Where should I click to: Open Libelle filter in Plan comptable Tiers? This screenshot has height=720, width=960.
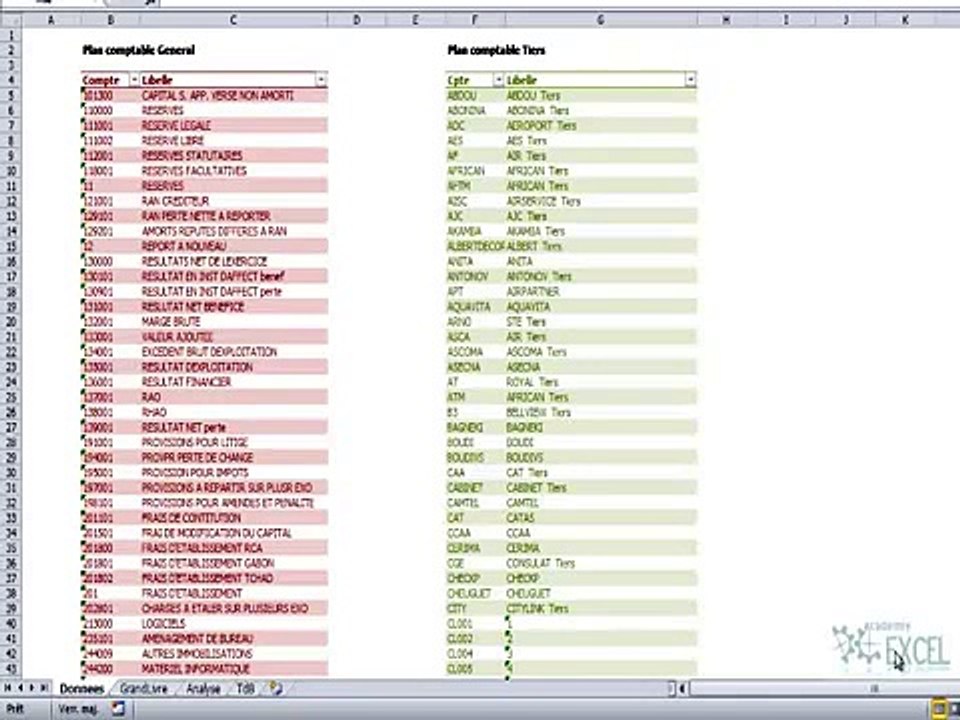click(691, 80)
